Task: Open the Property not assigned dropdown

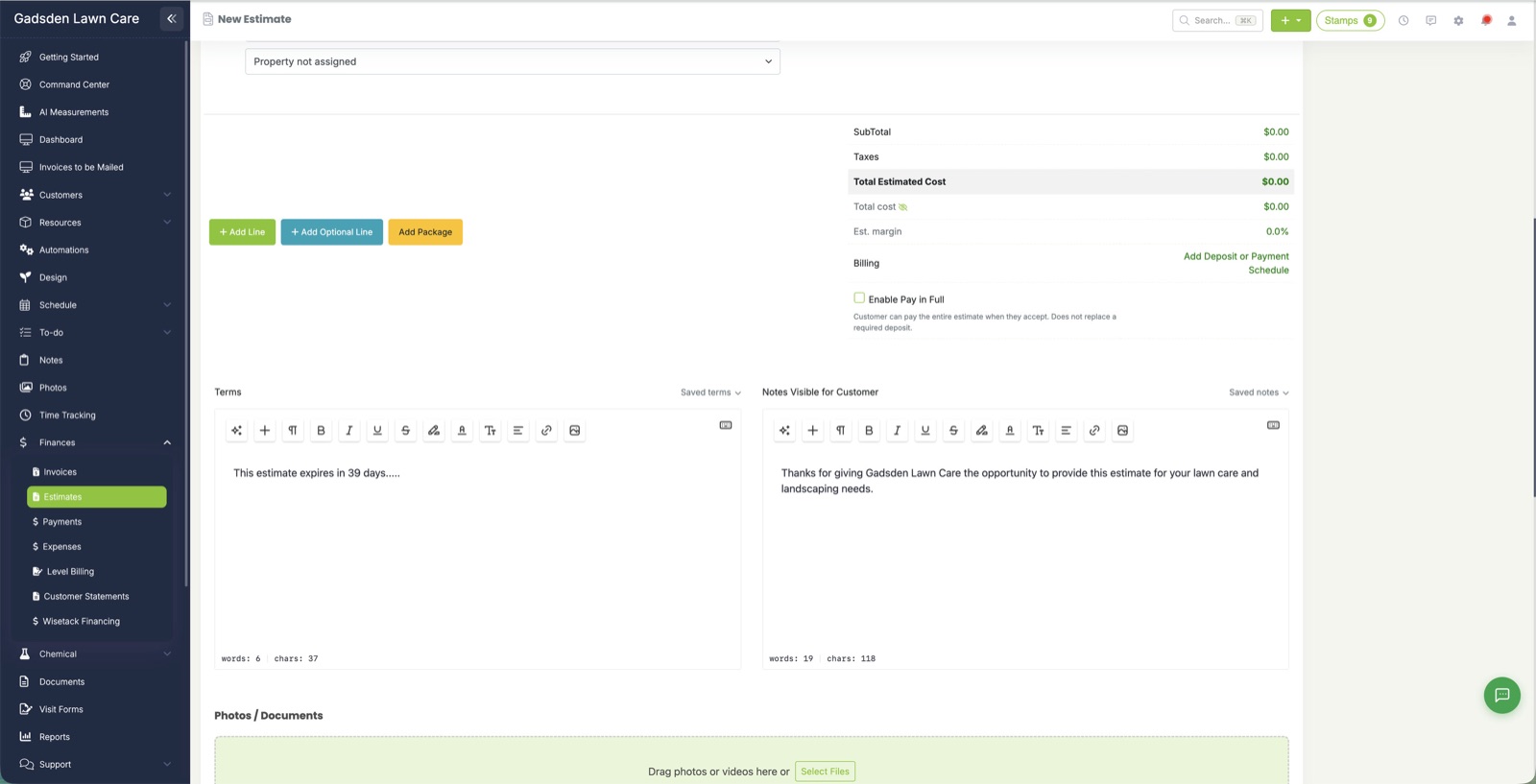Action: [513, 61]
